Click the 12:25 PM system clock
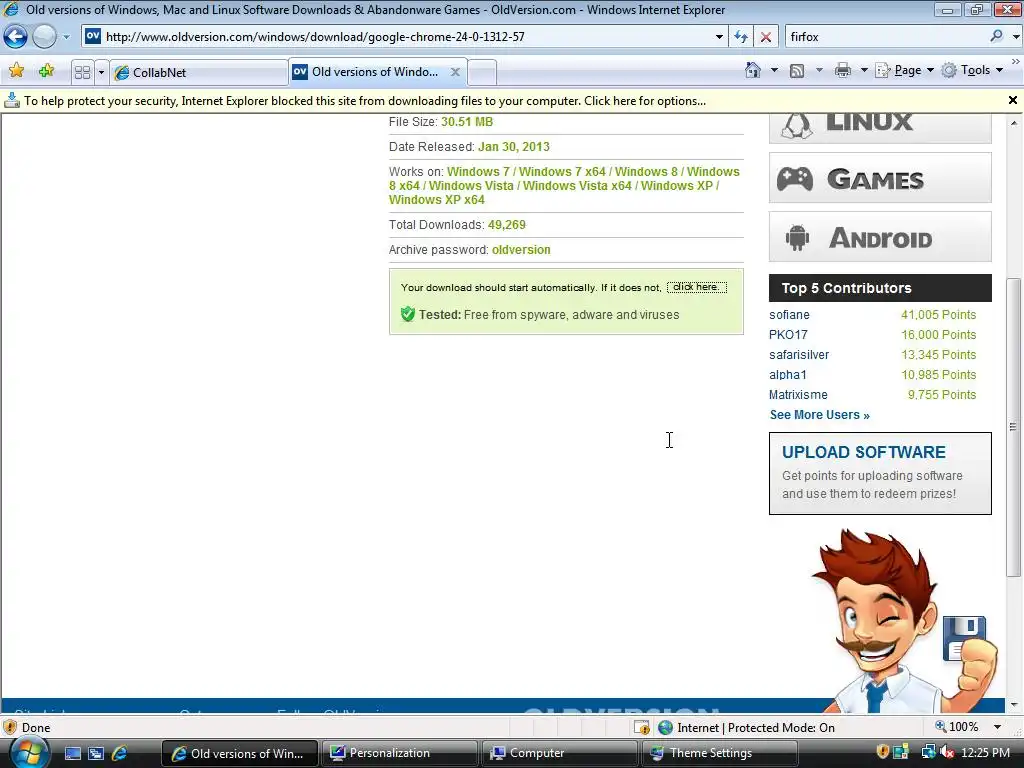Image resolution: width=1024 pixels, height=768 pixels. click(x=985, y=753)
